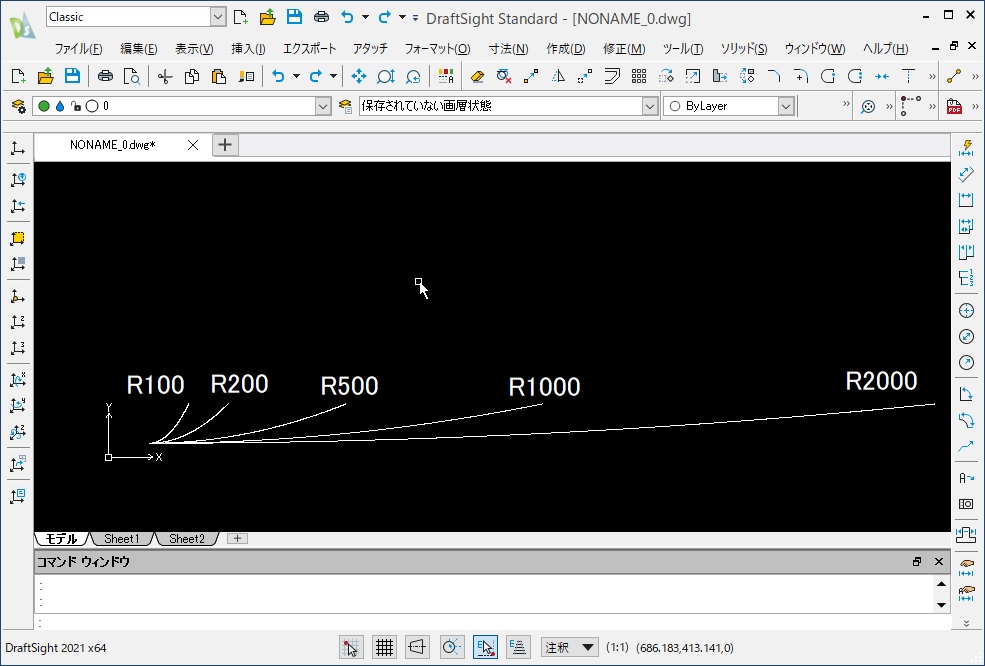Click the New document icon in standard toolbar
Viewport: 985px width, 666px height.
coord(18,77)
